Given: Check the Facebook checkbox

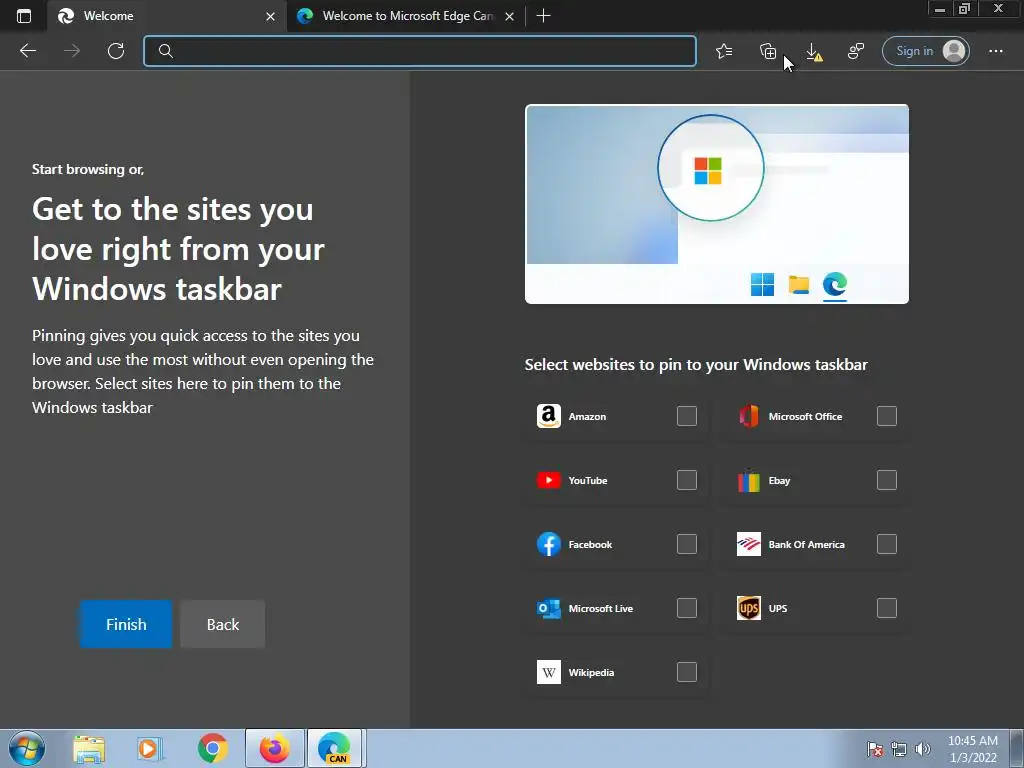Looking at the screenshot, I should pos(686,544).
